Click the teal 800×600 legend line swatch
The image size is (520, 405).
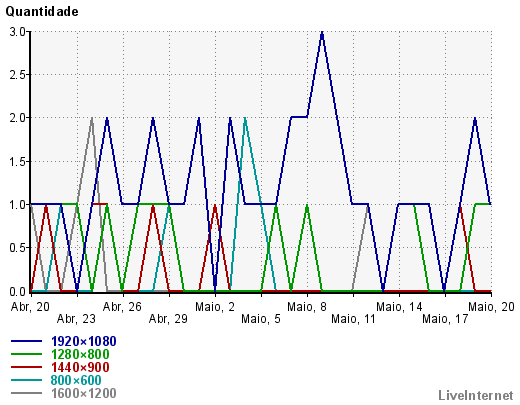(27, 380)
